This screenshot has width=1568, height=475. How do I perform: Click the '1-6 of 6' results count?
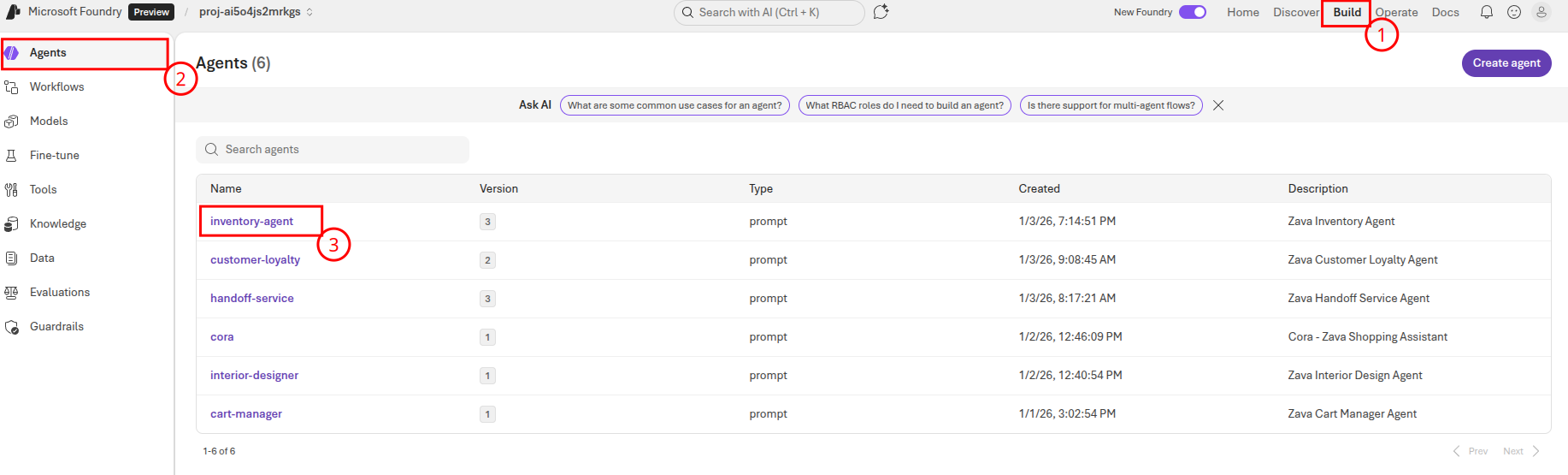pyautogui.click(x=219, y=451)
